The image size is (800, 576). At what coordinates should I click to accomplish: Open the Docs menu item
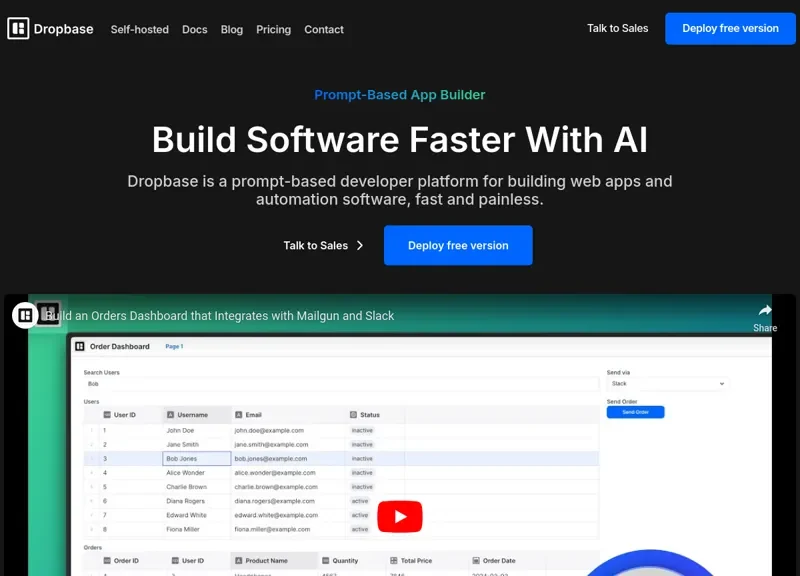194,30
